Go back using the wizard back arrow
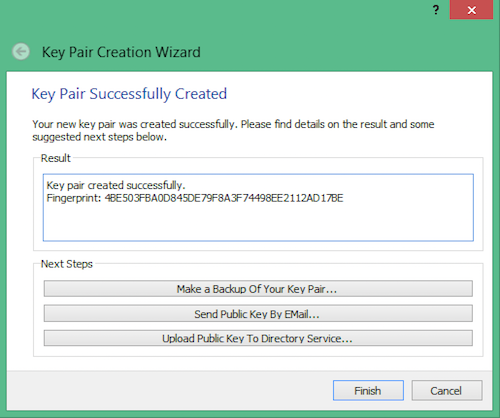The height and width of the screenshot is (418, 500). click(x=21, y=52)
